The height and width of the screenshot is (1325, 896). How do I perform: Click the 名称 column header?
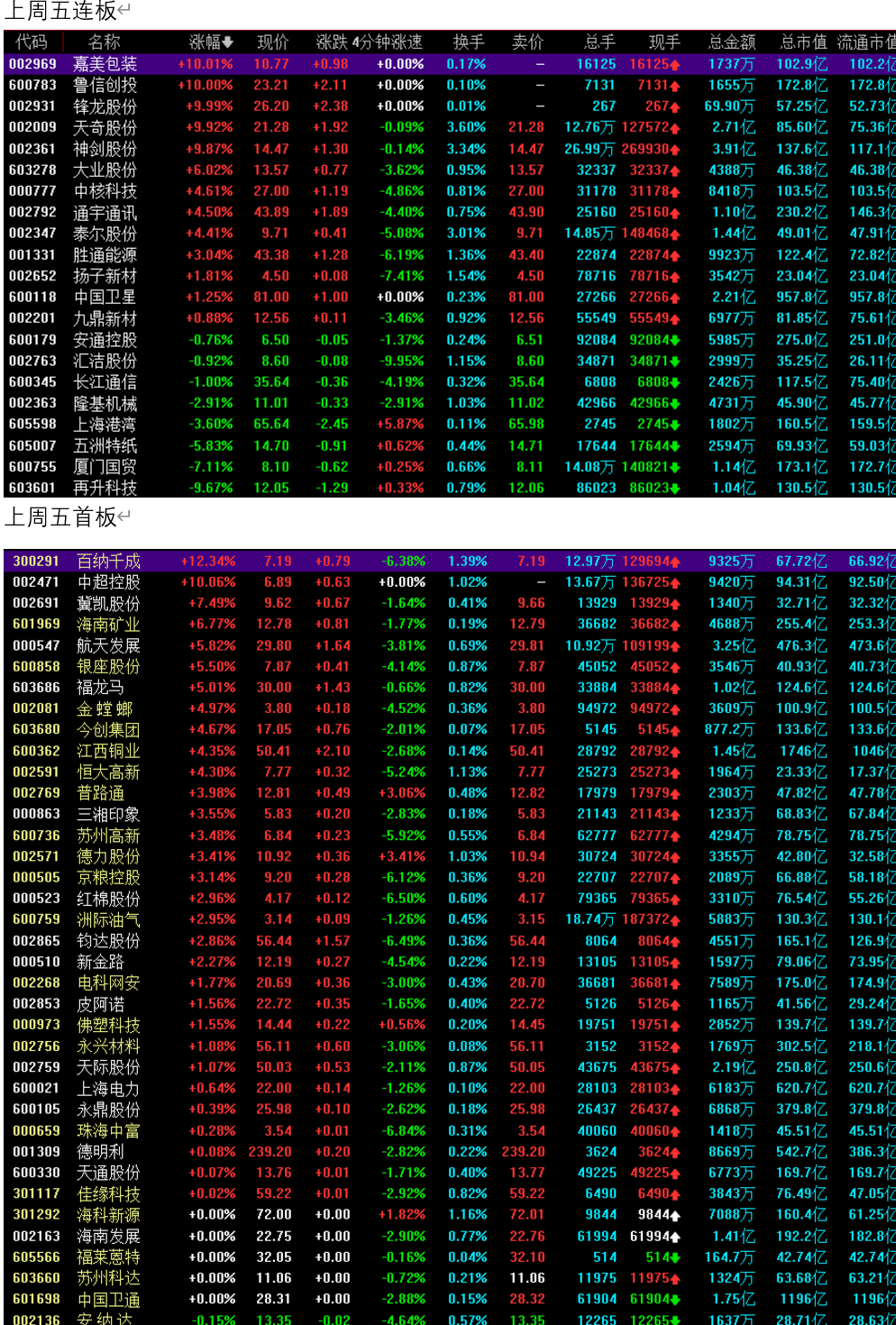[105, 42]
